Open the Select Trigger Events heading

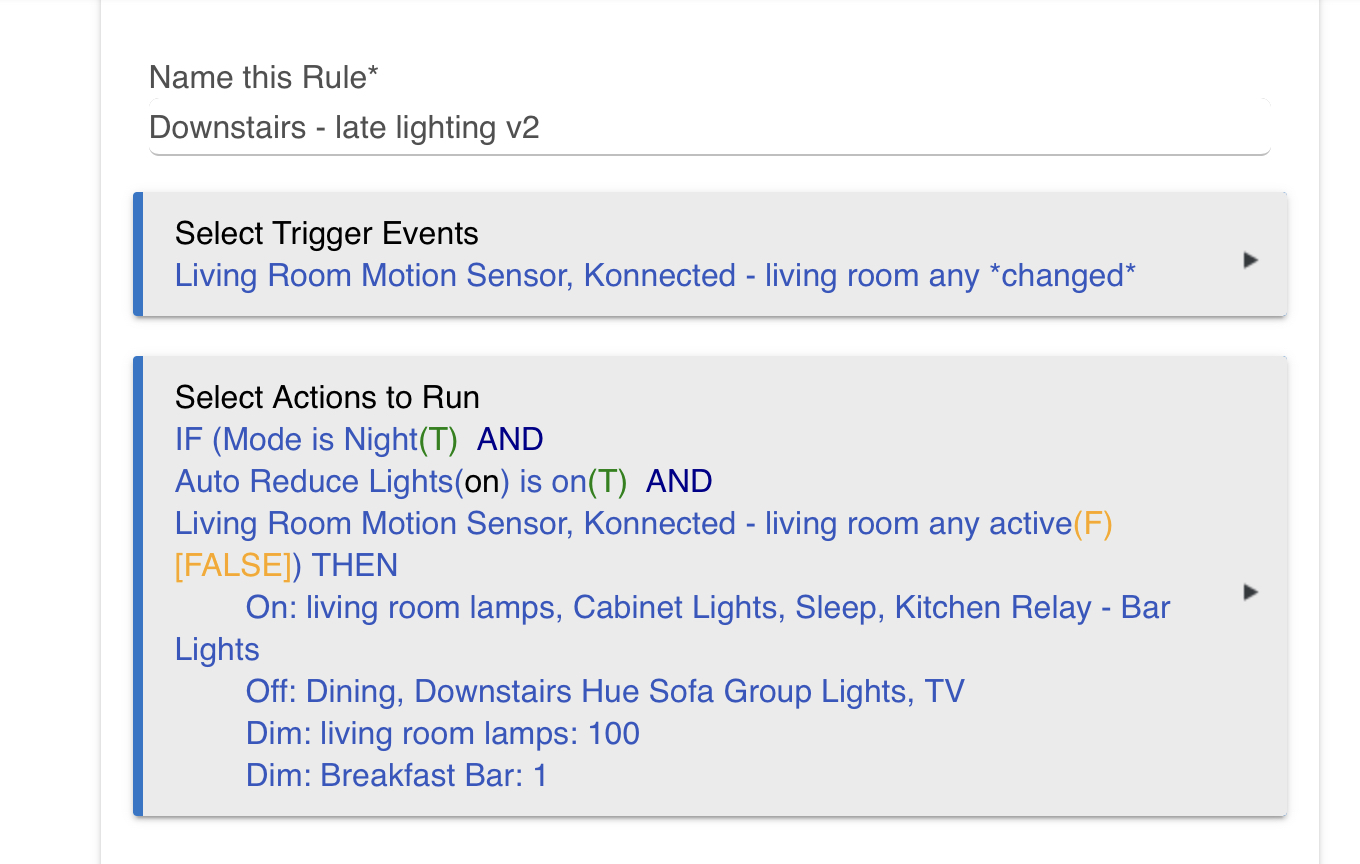tap(327, 234)
